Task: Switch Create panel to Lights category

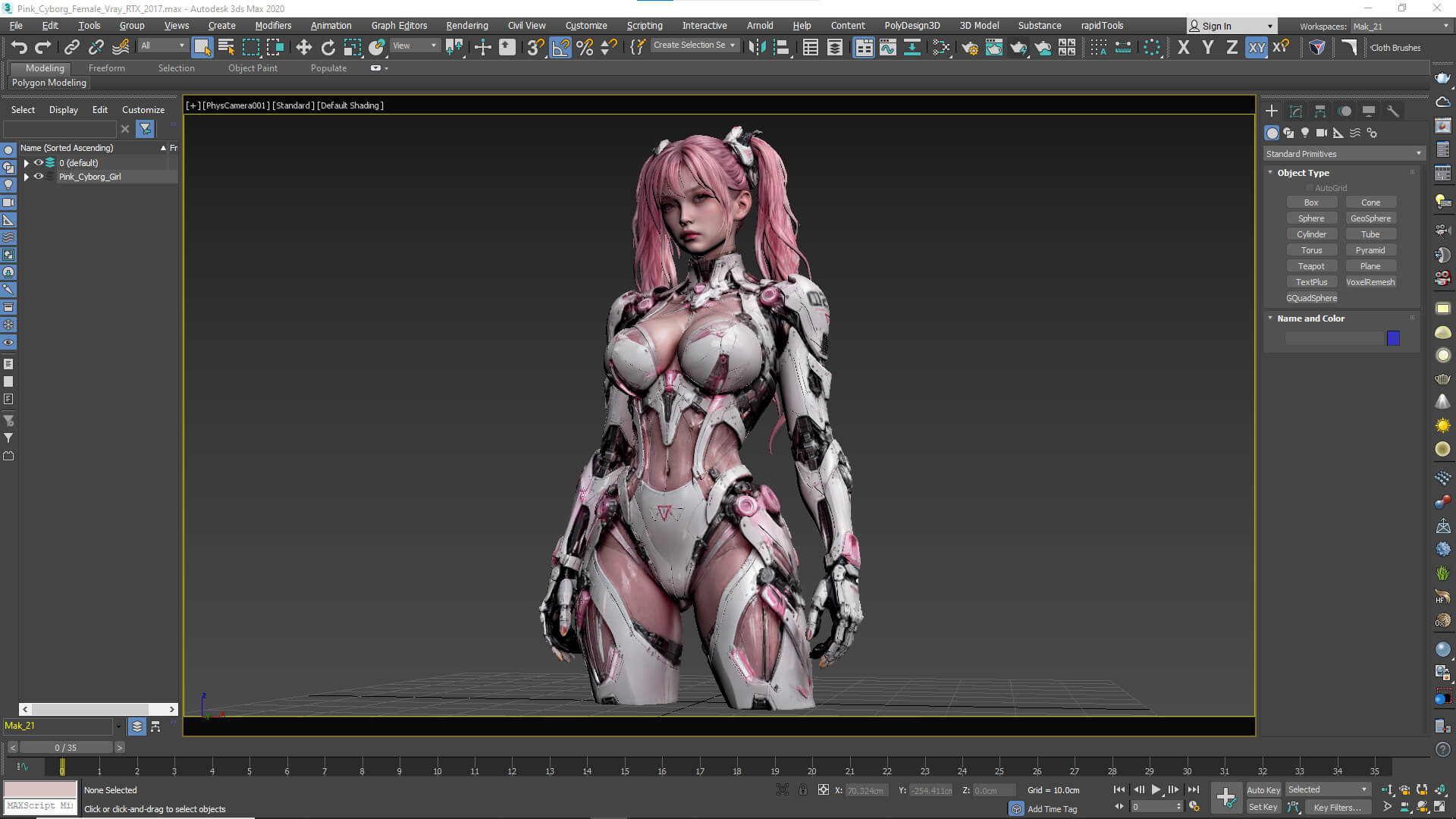Action: pos(1305,133)
